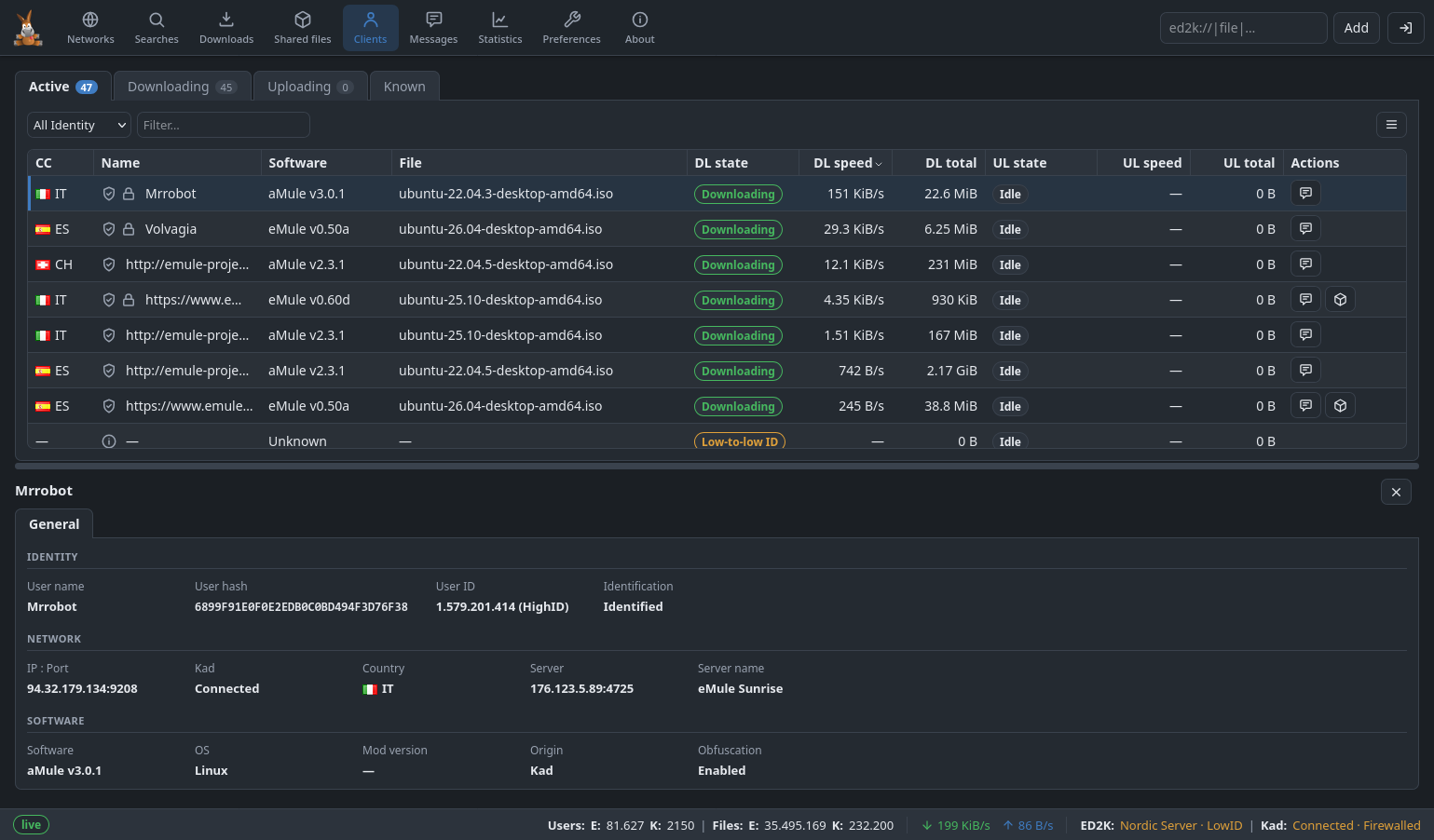Switch to the Known tab
The height and width of the screenshot is (840, 1434).
(x=404, y=87)
